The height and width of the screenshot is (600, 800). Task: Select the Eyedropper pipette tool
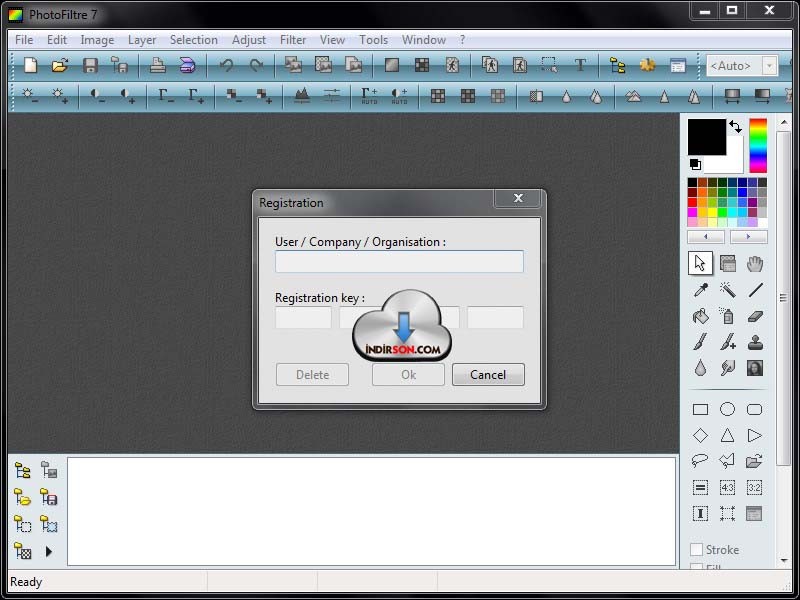coord(701,290)
